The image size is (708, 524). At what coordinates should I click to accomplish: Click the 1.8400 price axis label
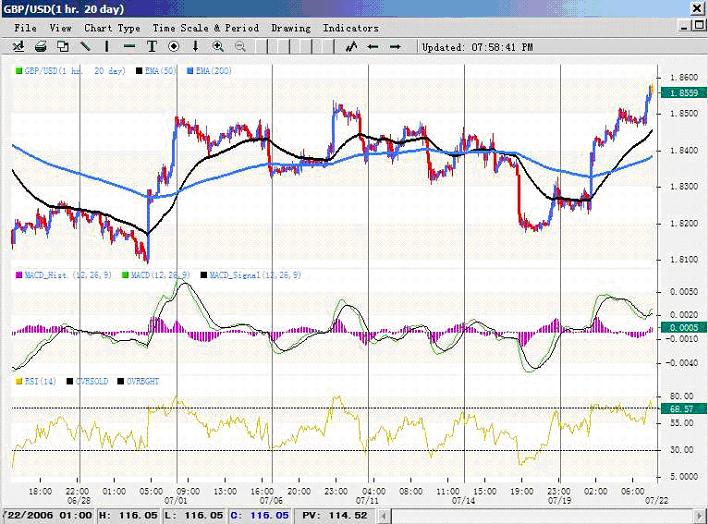click(684, 150)
